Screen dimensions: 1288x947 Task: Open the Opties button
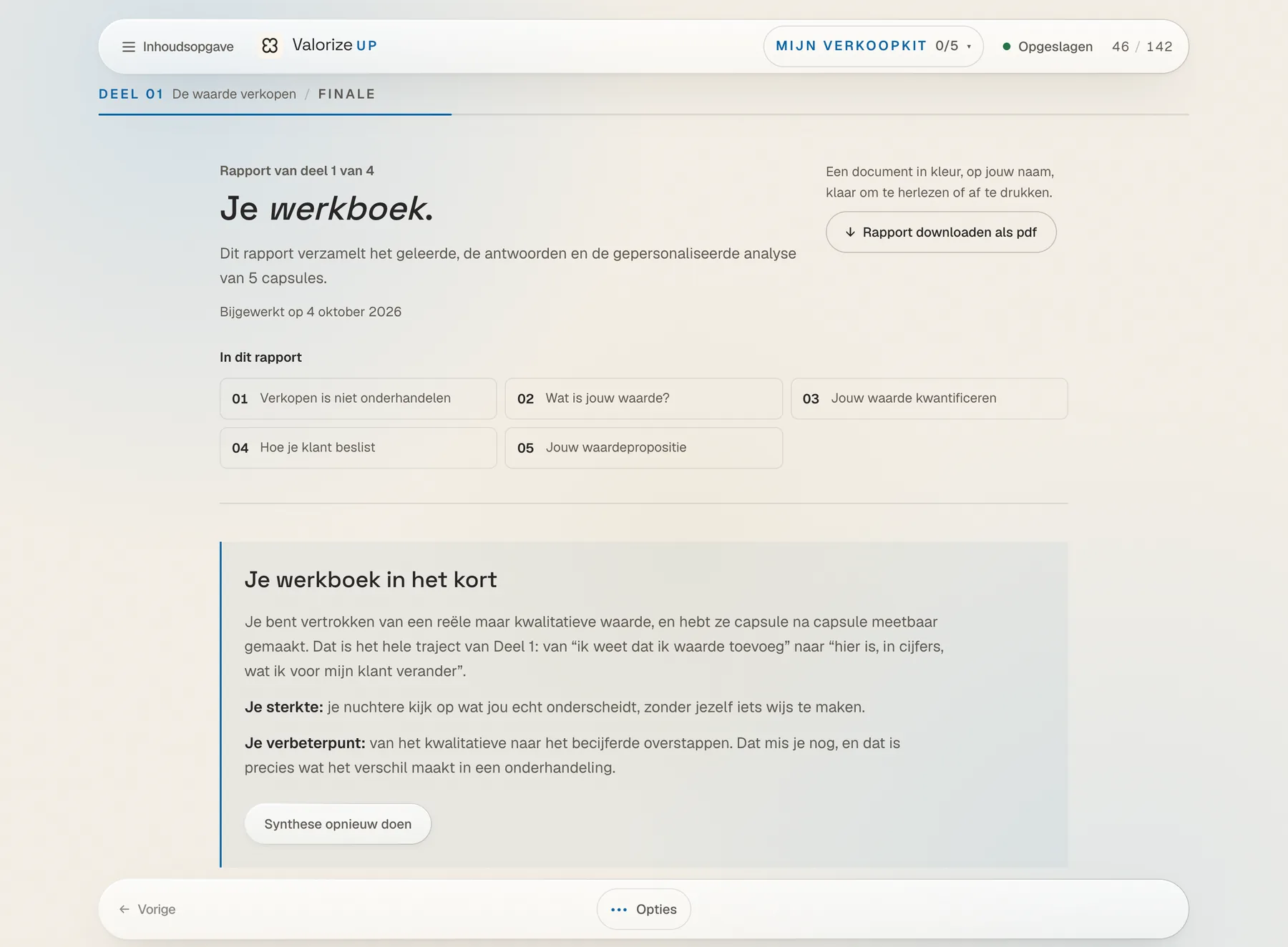tap(643, 909)
